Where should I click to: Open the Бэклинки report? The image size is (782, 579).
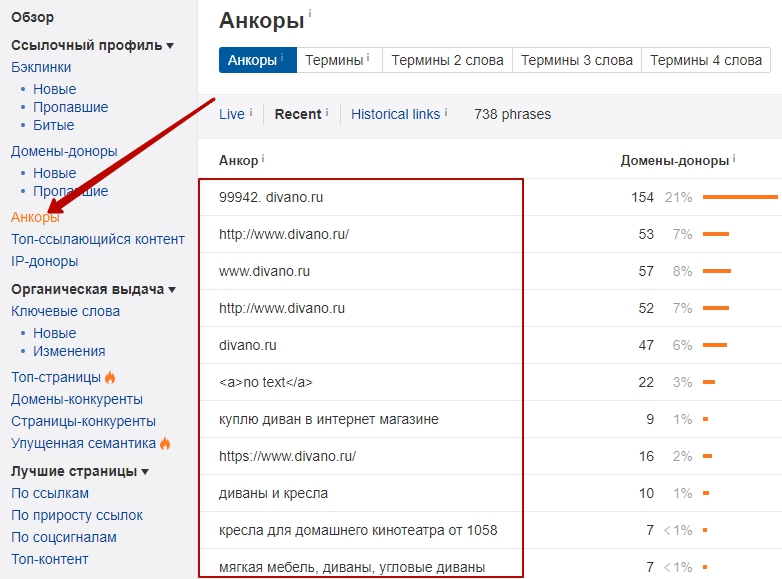[41, 67]
